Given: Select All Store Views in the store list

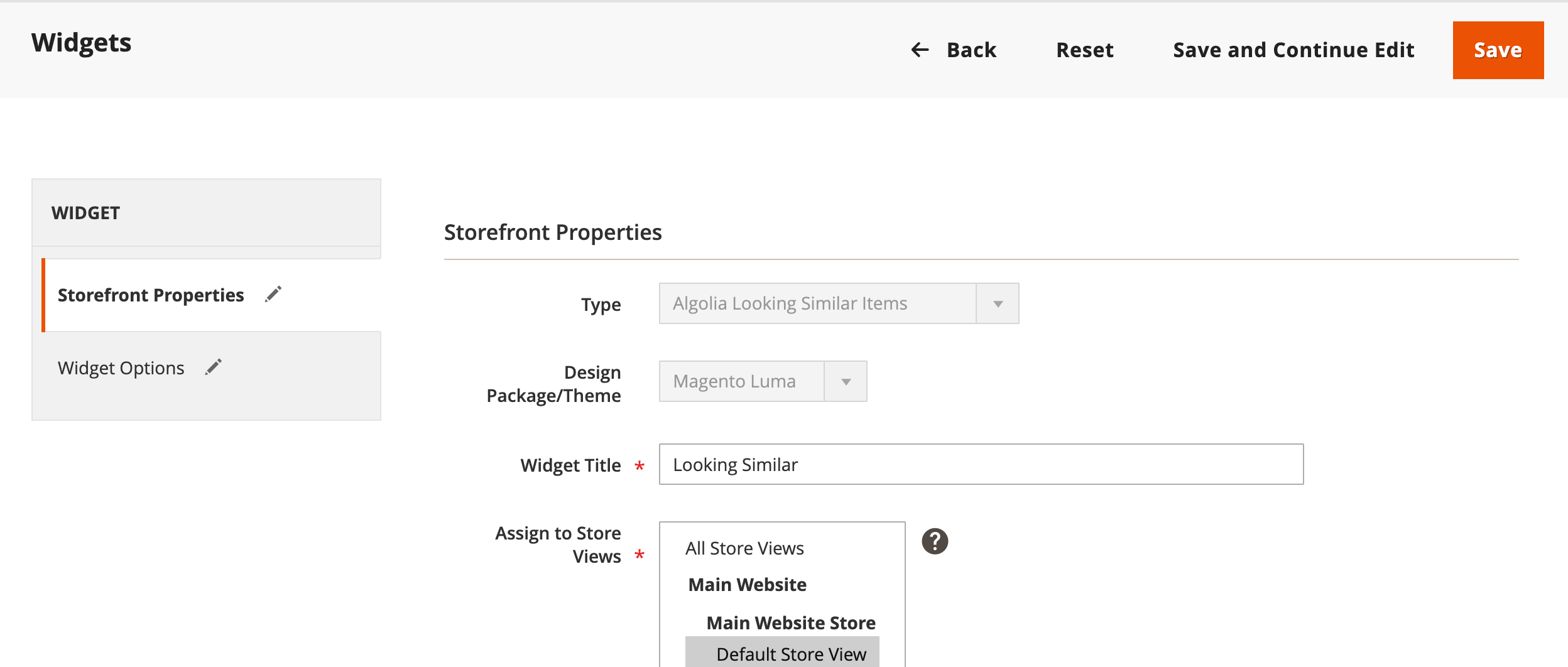Looking at the screenshot, I should (x=745, y=548).
